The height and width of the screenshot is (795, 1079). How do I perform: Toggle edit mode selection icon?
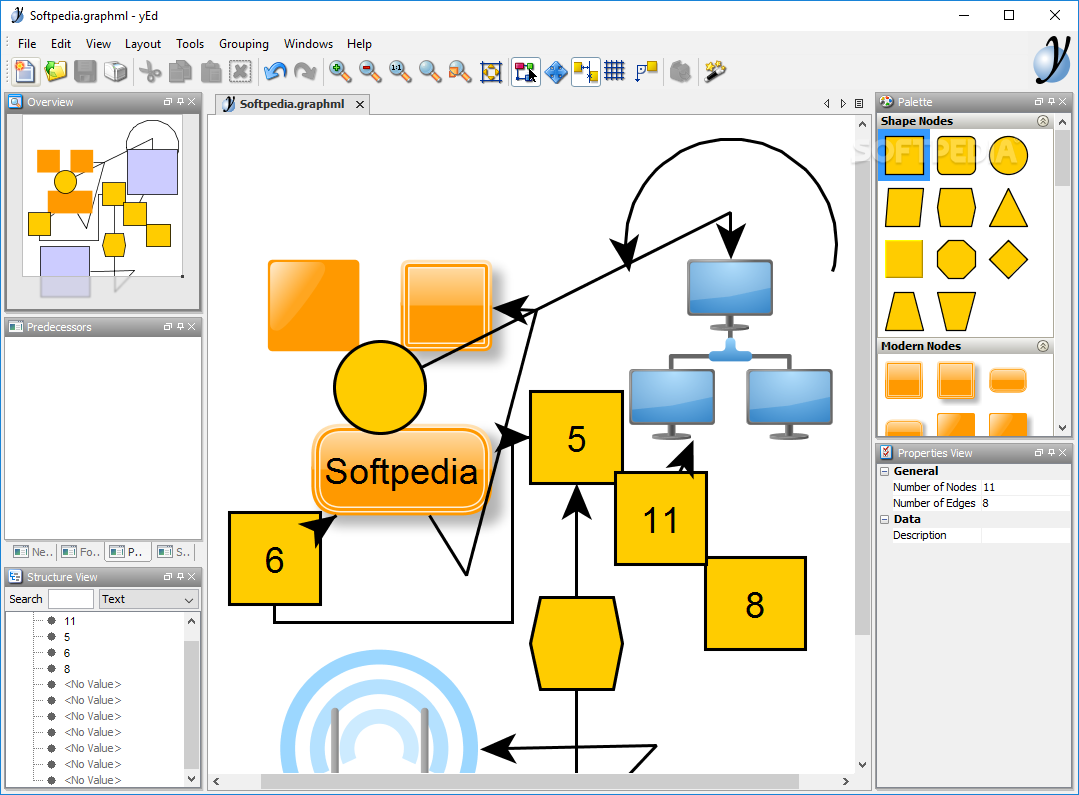pos(526,72)
